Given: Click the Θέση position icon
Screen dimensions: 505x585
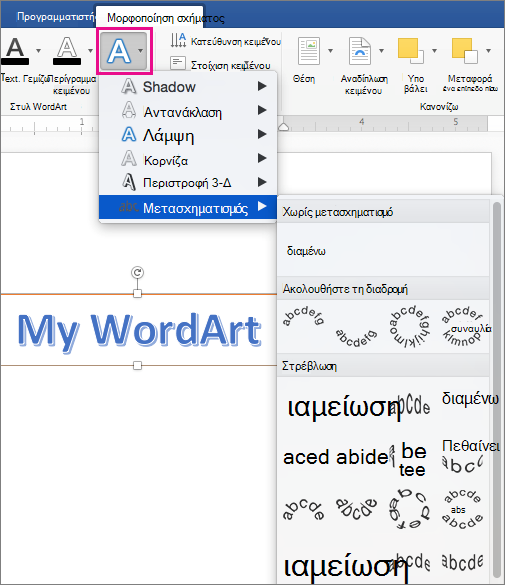Looking at the screenshot, I should [x=308, y=51].
